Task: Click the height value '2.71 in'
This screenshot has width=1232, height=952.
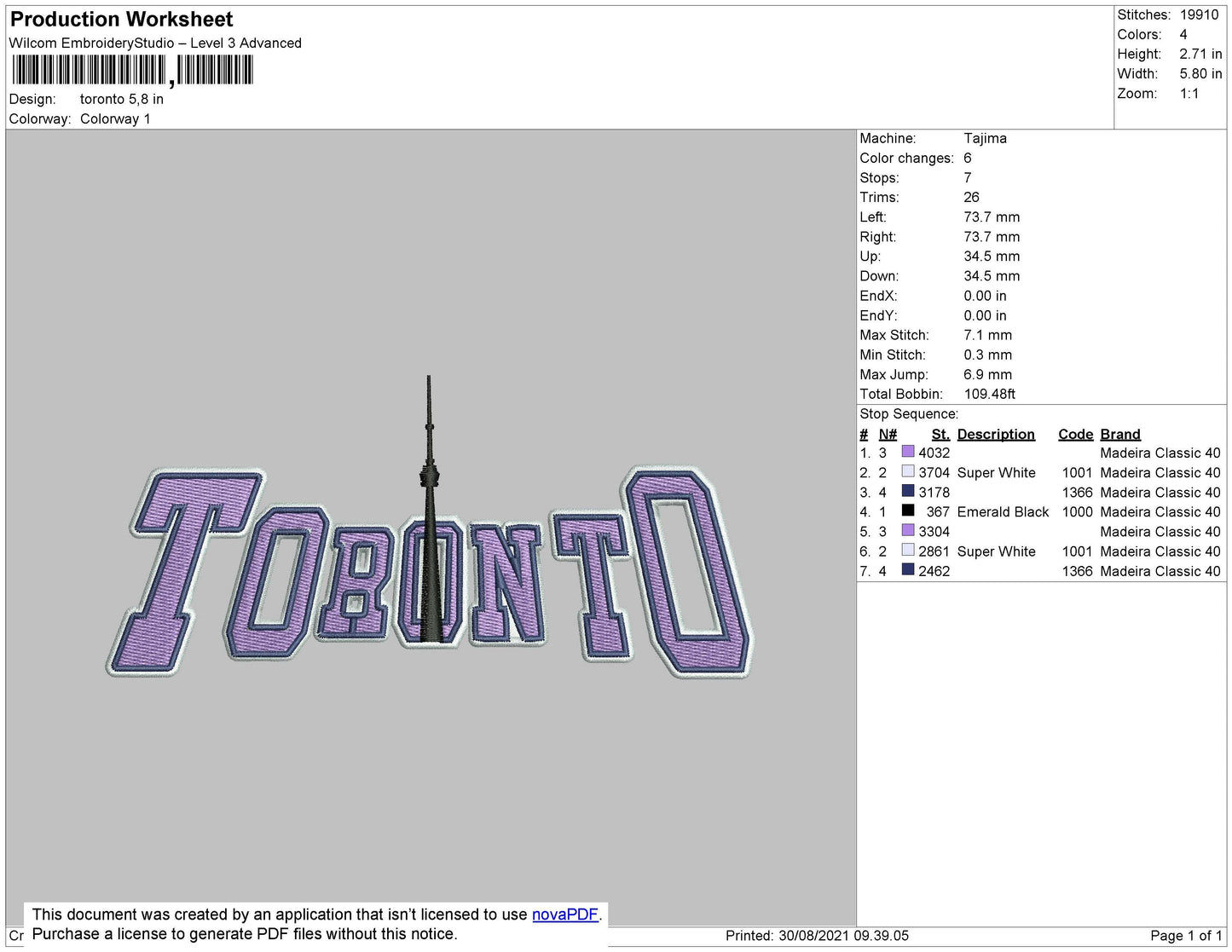Action: (1200, 55)
